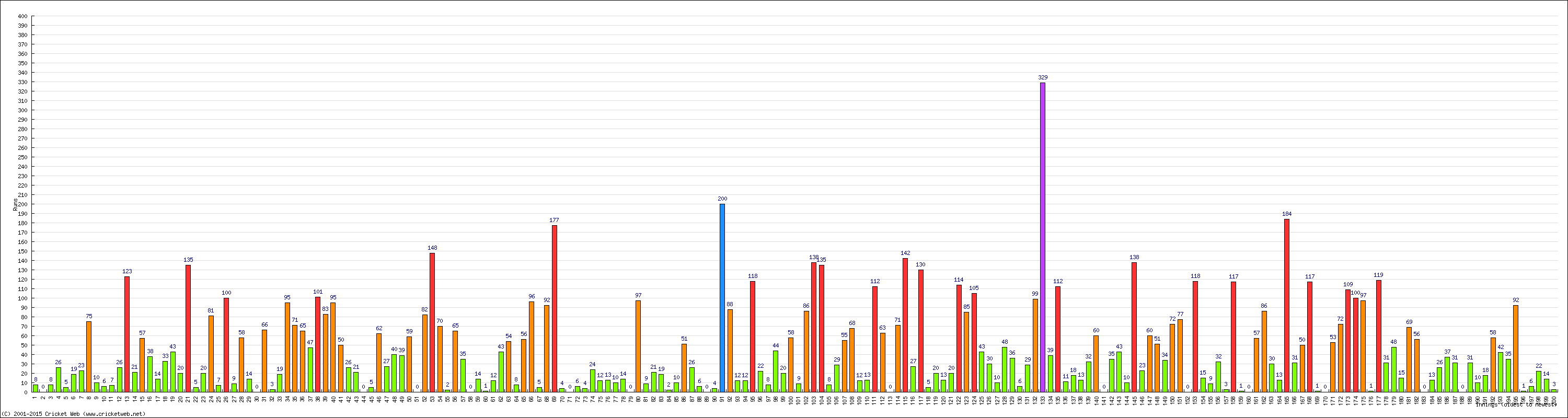Image resolution: width=1568 pixels, height=418 pixels.
Task: Select the orange bar labeled 81
Action: [x=211, y=354]
